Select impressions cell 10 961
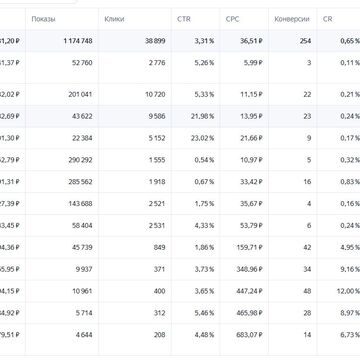The width and height of the screenshot is (360, 360). pyautogui.click(x=82, y=291)
